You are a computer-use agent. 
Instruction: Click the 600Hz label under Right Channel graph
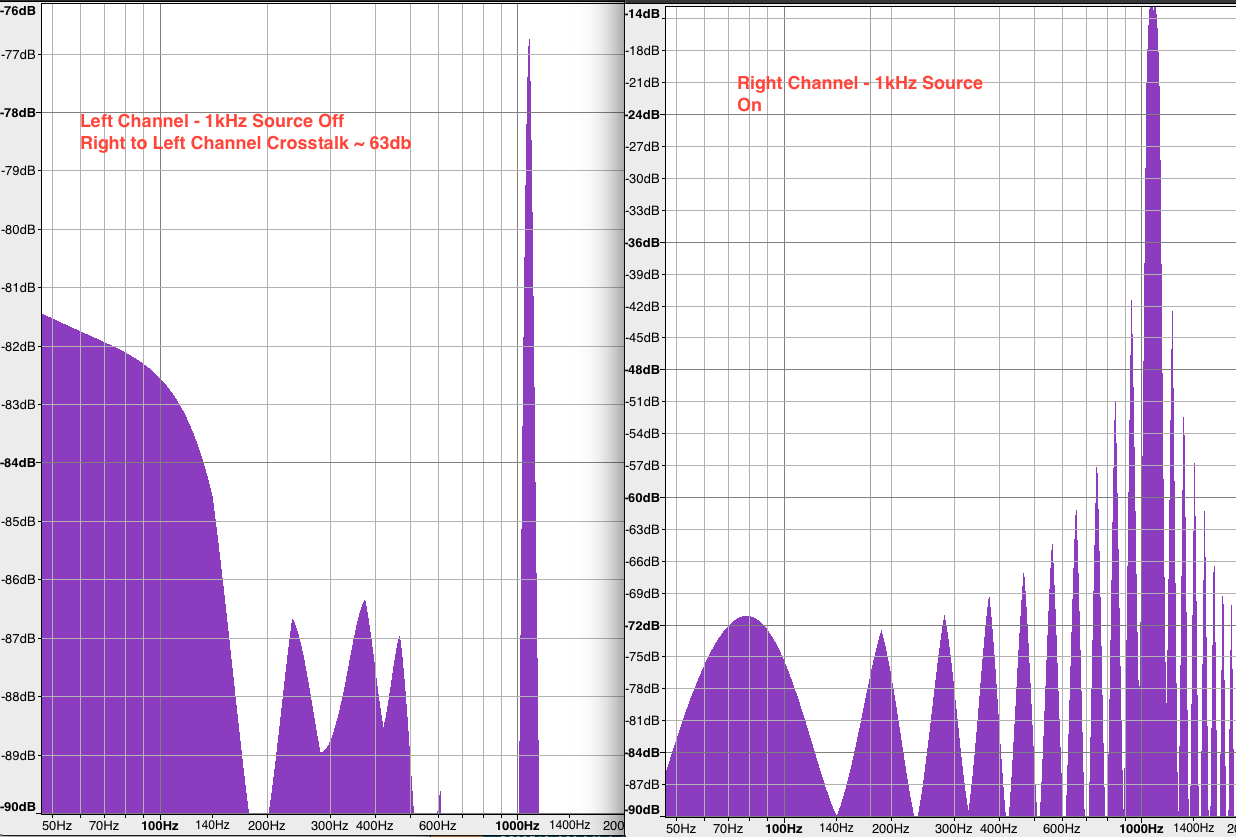pos(1062,829)
